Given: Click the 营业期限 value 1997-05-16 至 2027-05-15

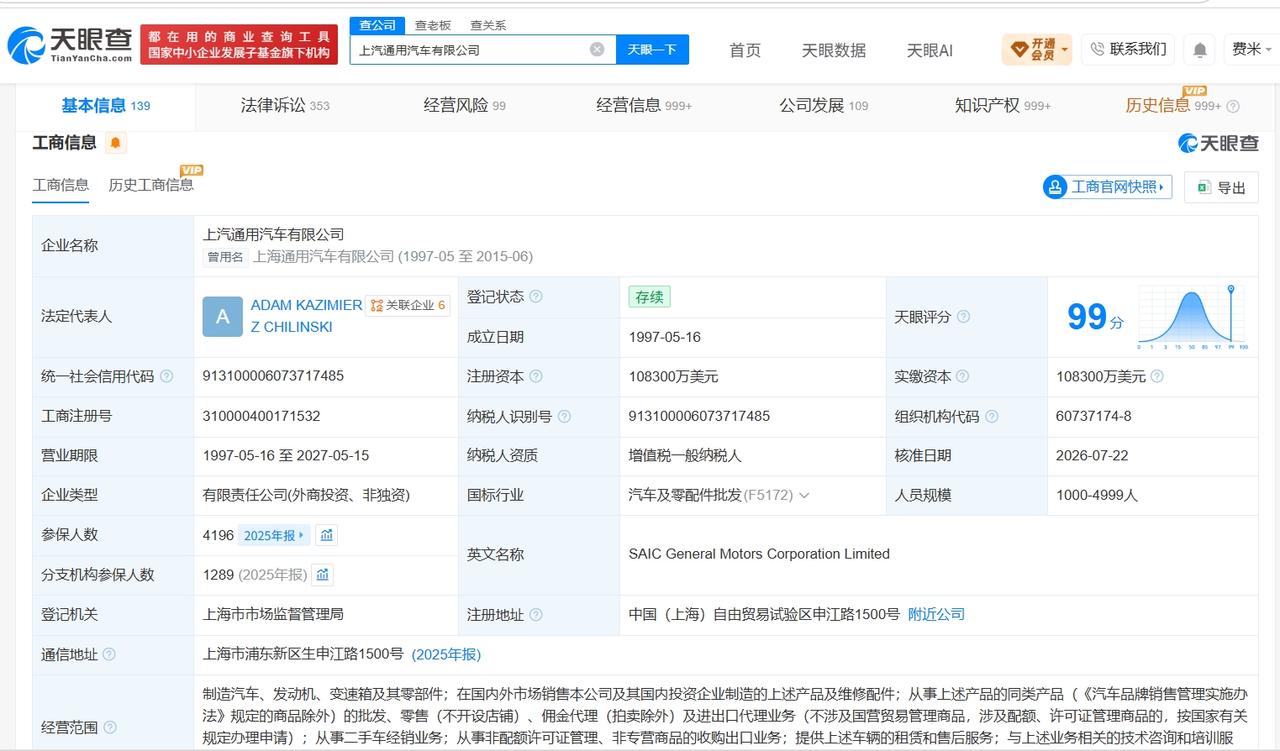Looking at the screenshot, I should click(285, 455).
